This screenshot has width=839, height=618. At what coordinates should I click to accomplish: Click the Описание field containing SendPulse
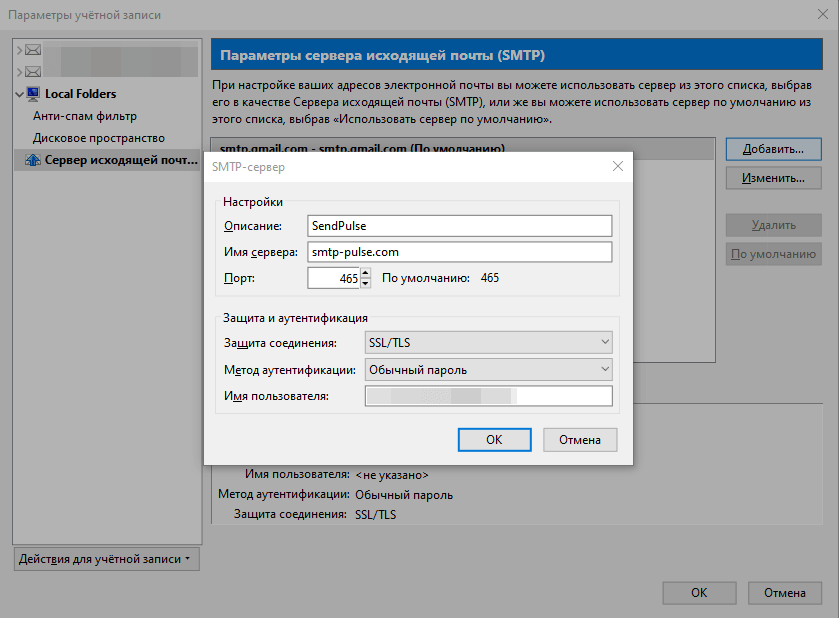click(459, 226)
